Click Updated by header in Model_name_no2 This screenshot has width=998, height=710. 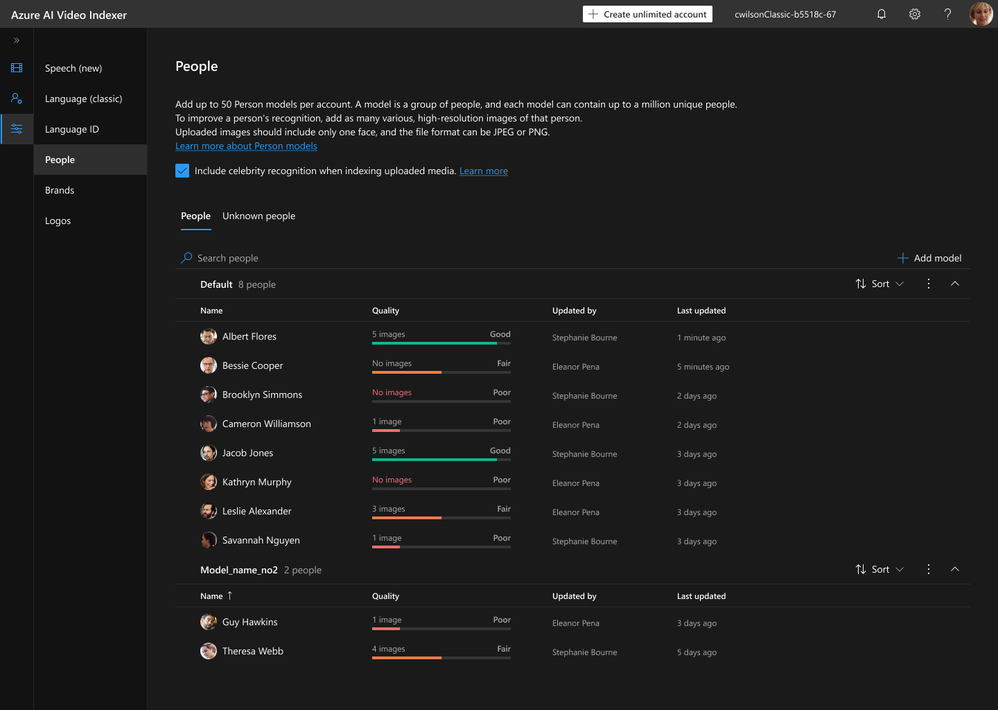[574, 596]
